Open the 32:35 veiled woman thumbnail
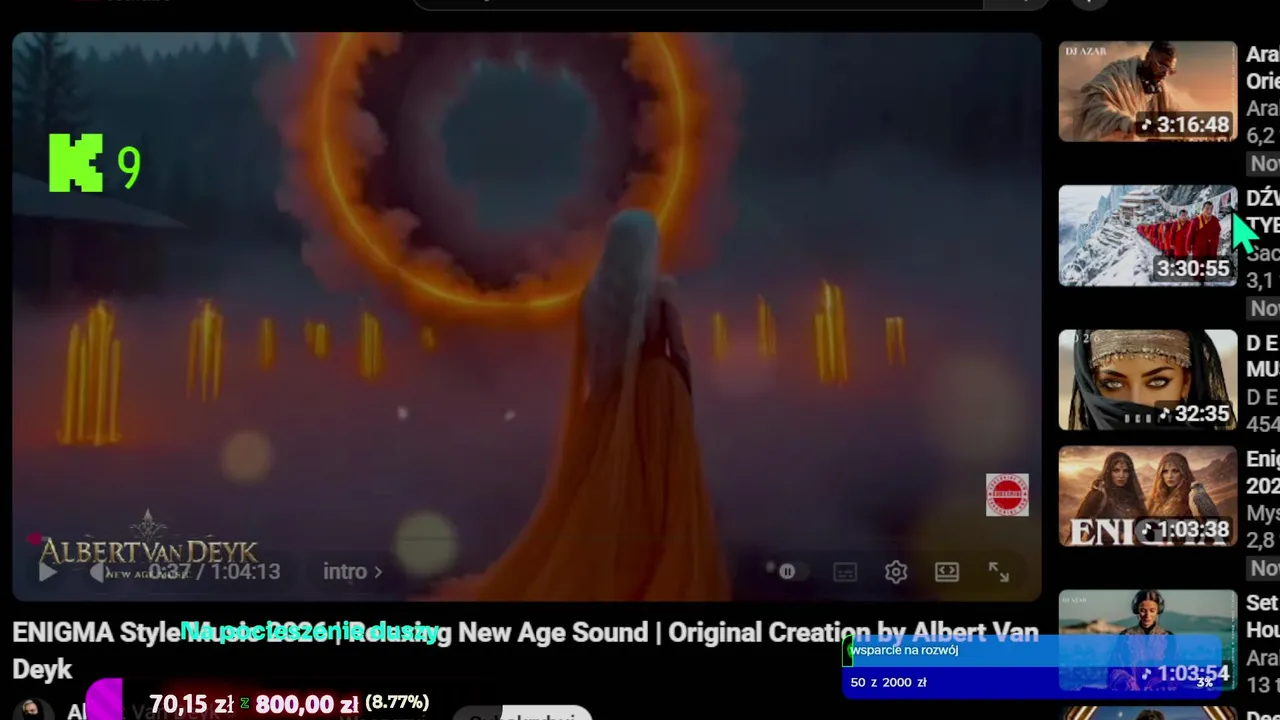This screenshot has width=1280, height=720. click(x=1148, y=380)
